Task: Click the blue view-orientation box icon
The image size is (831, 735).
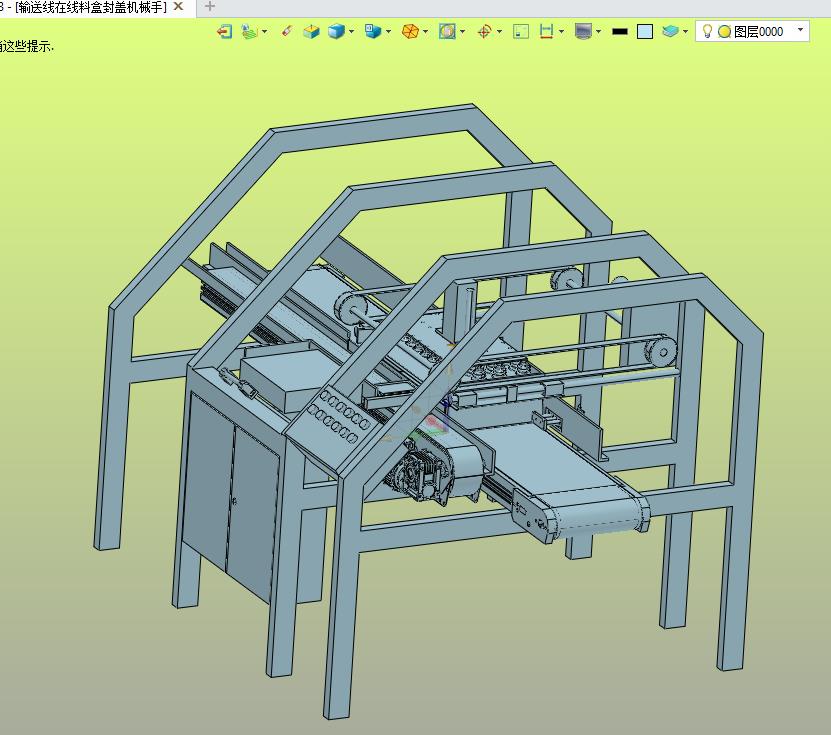Action: point(373,32)
